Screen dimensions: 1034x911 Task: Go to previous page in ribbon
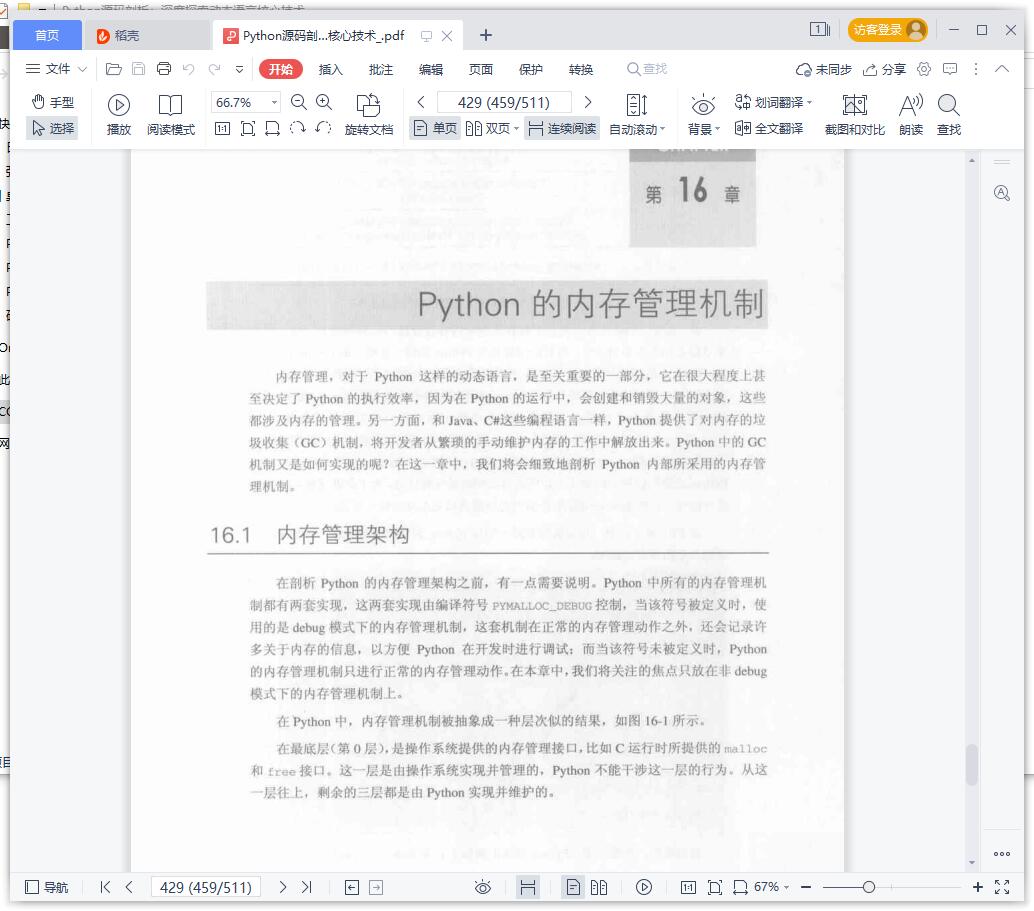[x=421, y=102]
